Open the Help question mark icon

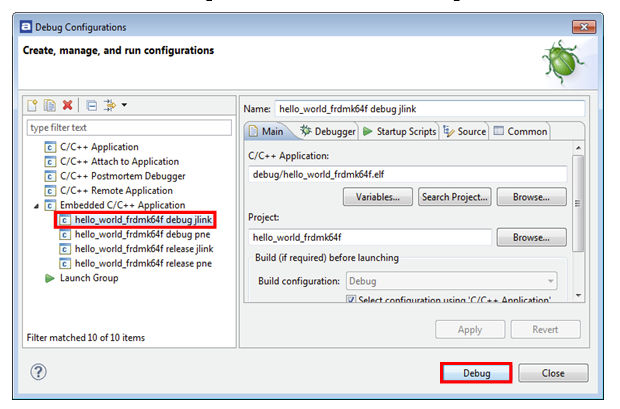tap(38, 372)
